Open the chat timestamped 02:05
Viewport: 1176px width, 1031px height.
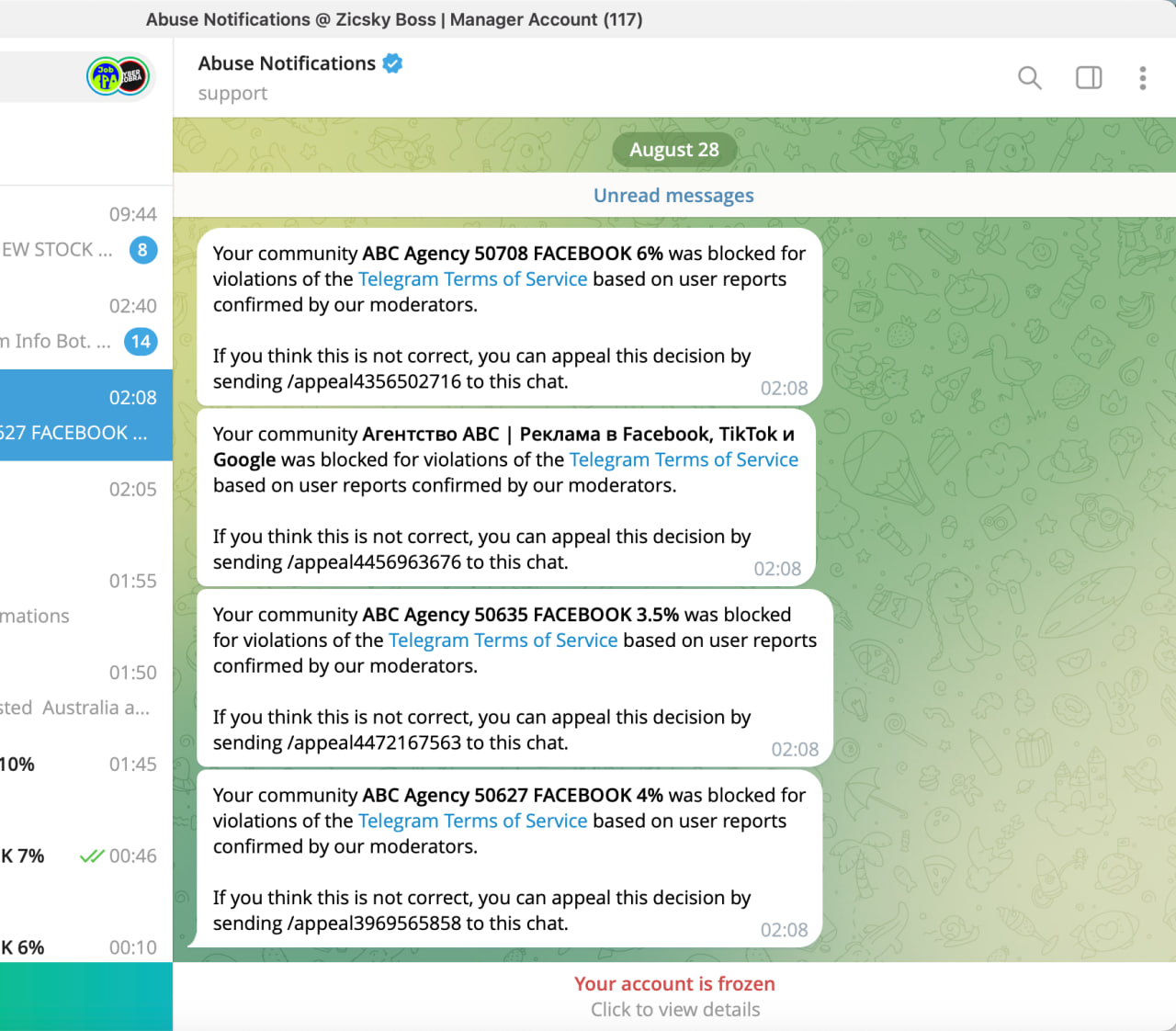86,507
